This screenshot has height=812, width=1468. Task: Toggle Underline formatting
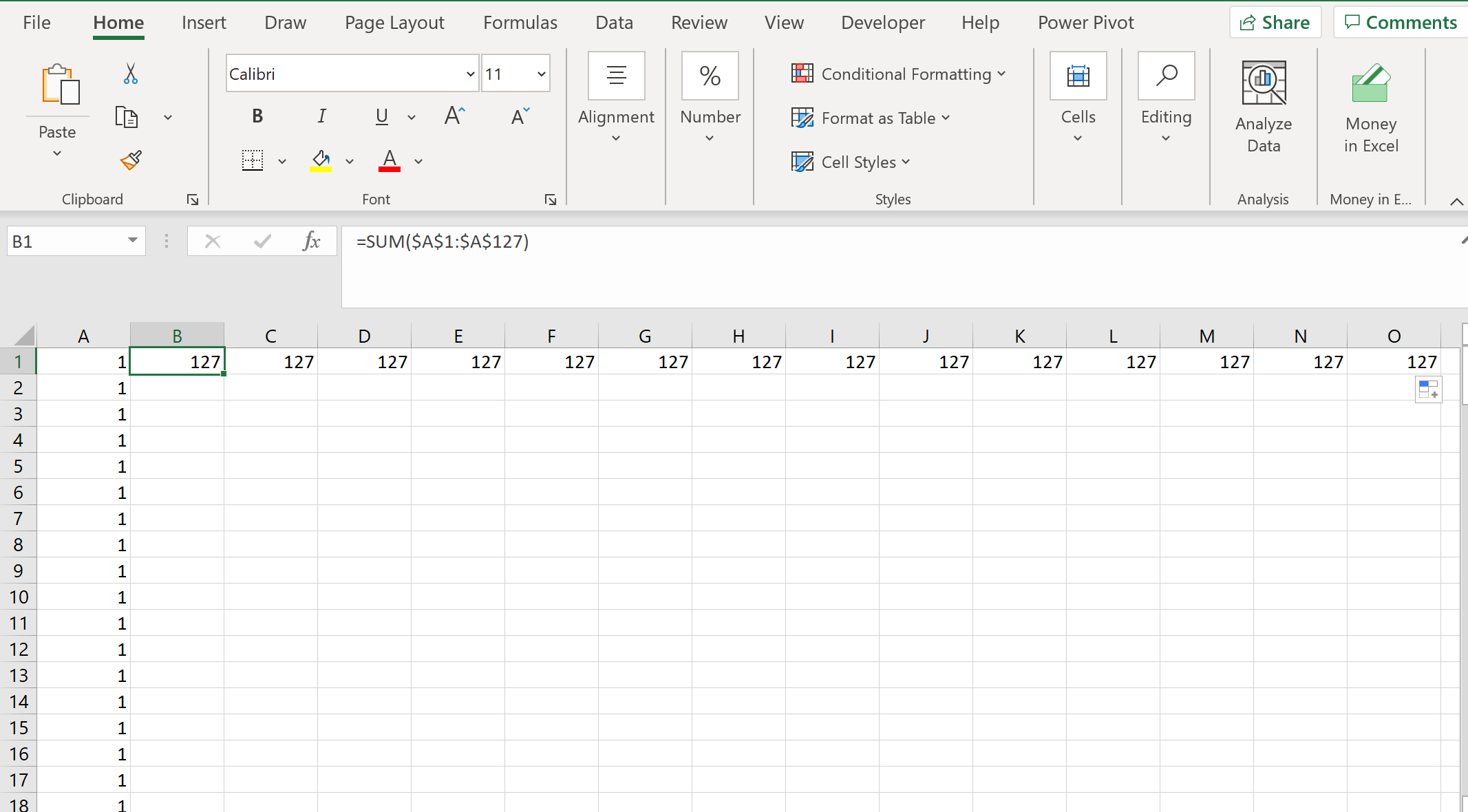(382, 116)
